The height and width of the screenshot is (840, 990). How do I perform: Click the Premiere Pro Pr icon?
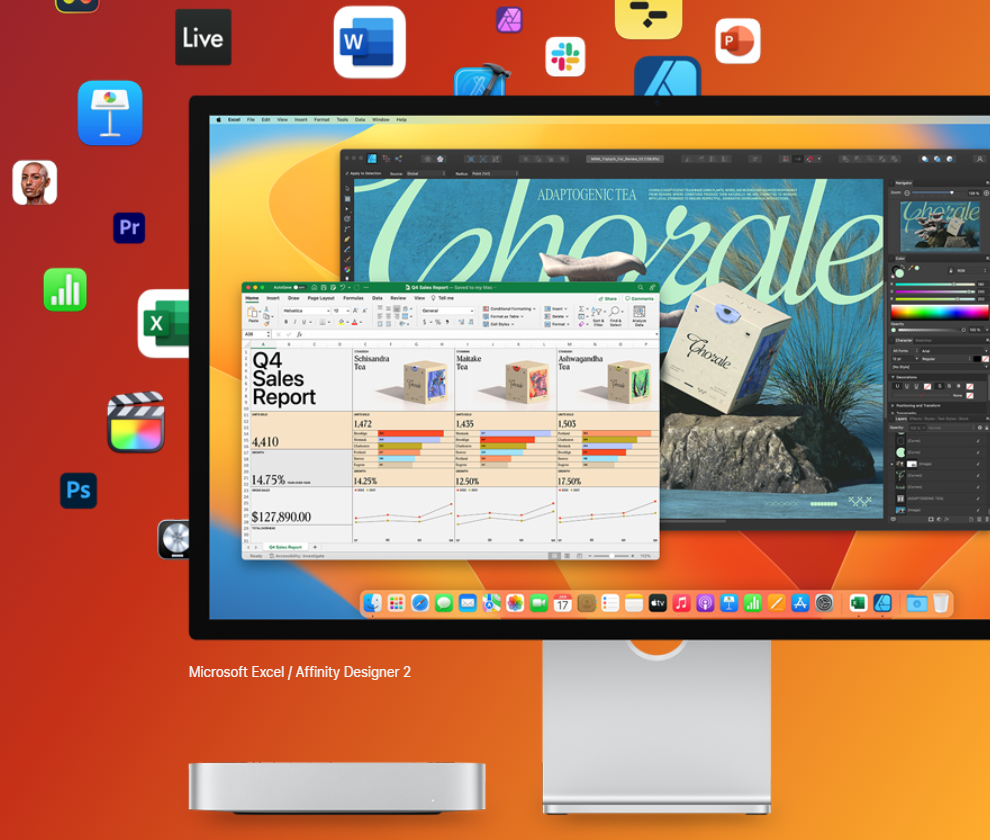(x=129, y=227)
